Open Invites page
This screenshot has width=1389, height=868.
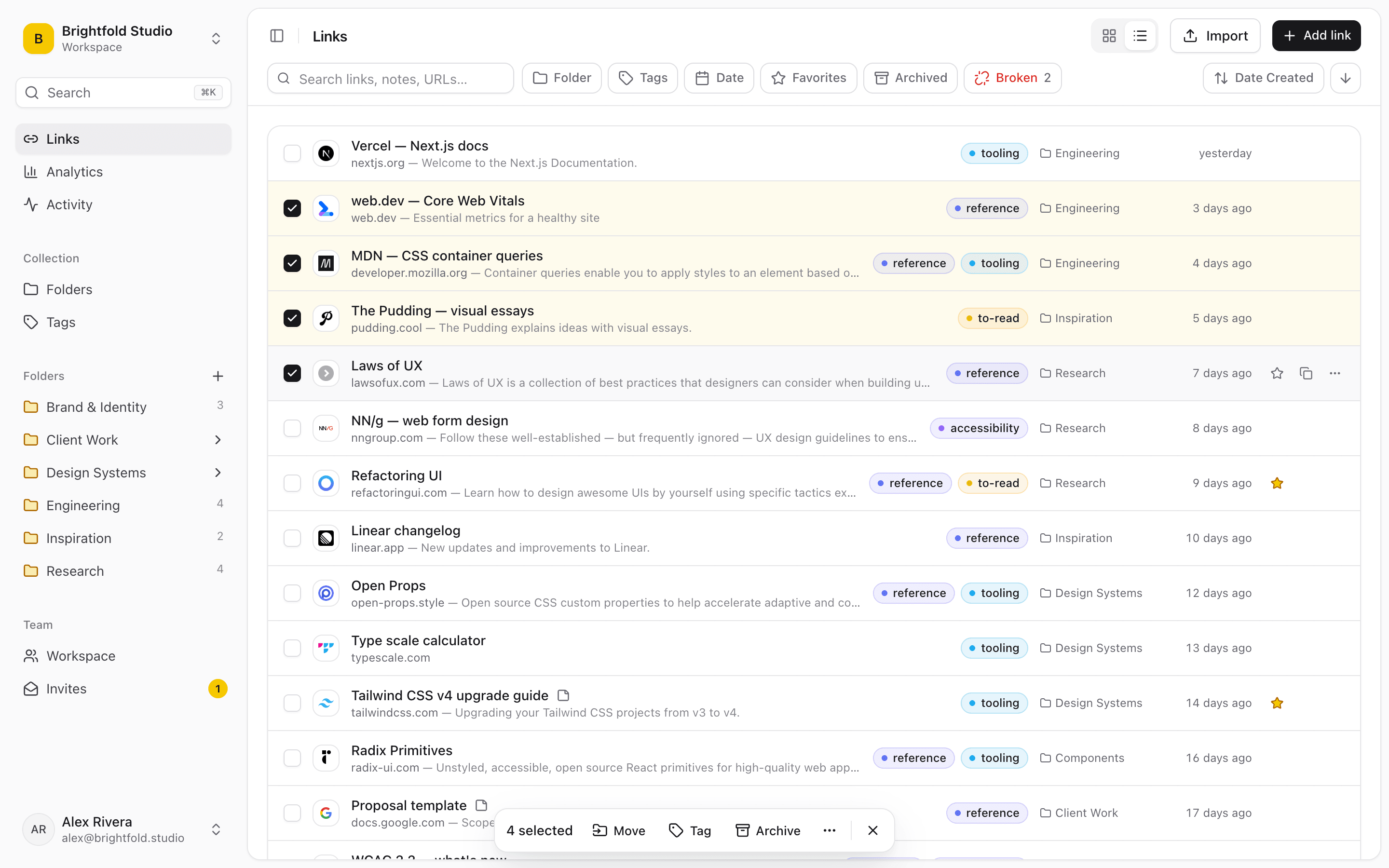click(123, 689)
